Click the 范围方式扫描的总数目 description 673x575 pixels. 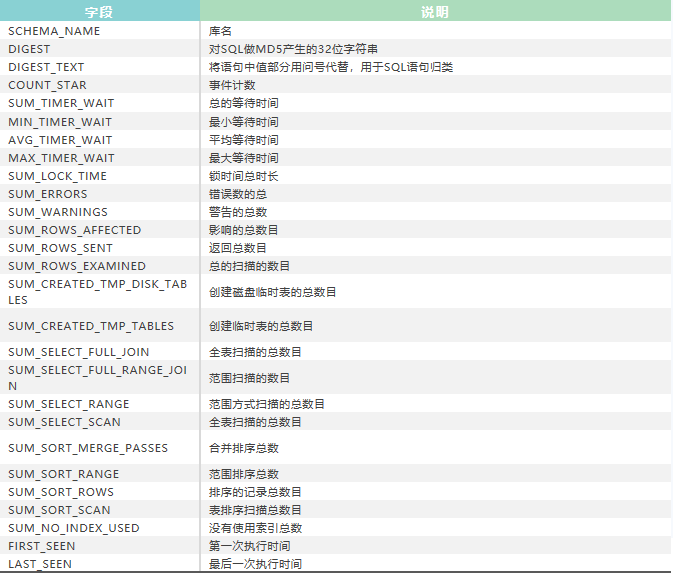coord(267,404)
